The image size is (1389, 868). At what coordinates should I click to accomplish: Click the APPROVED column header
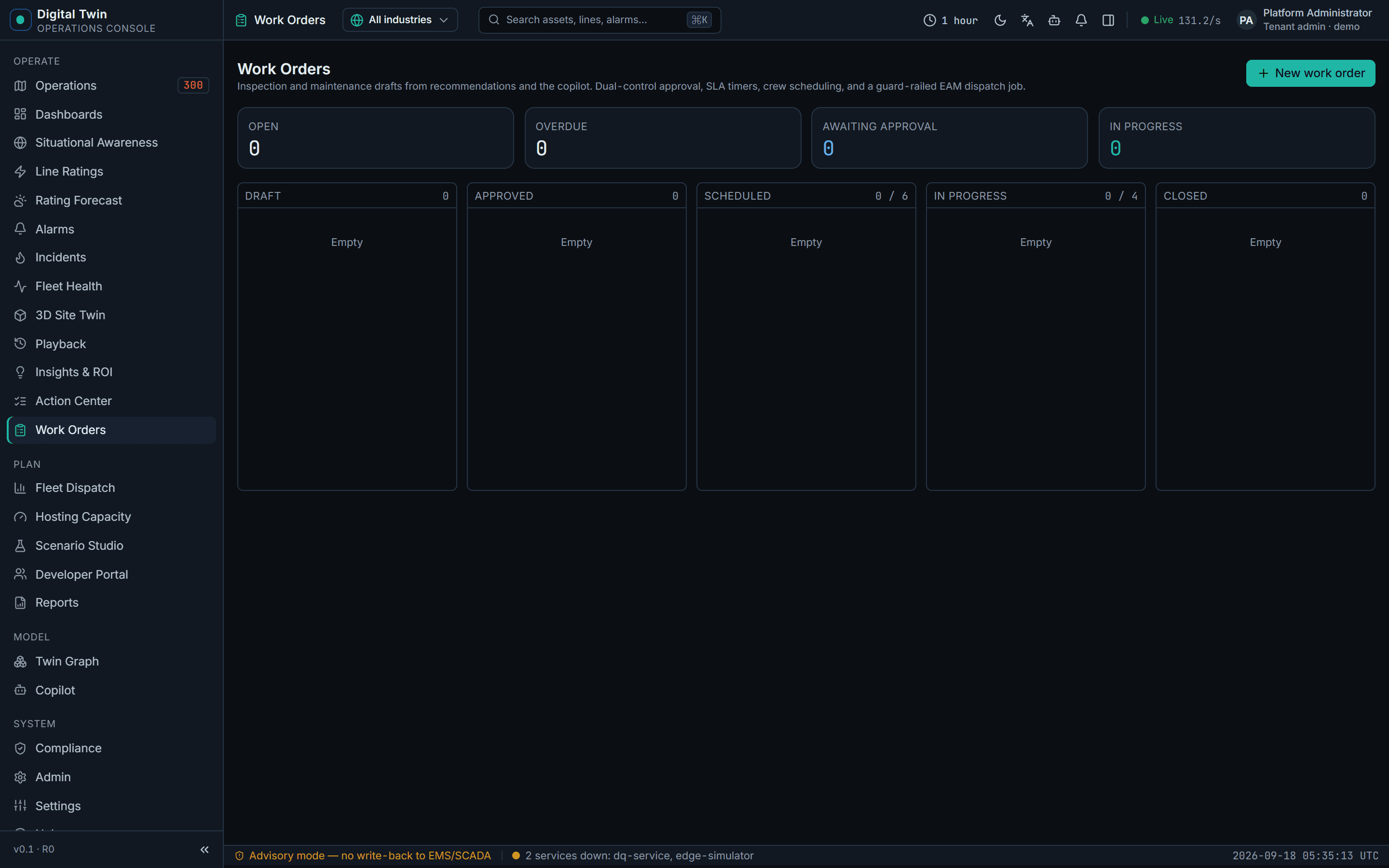(576, 196)
